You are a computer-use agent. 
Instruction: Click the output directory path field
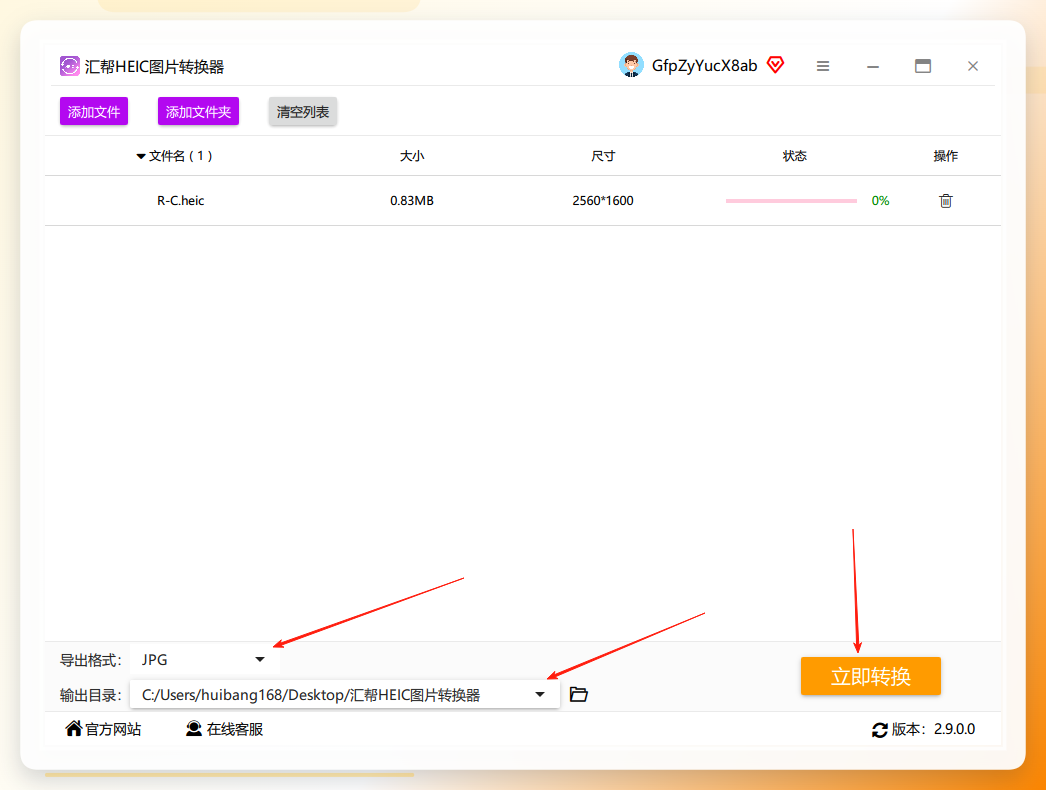344,695
